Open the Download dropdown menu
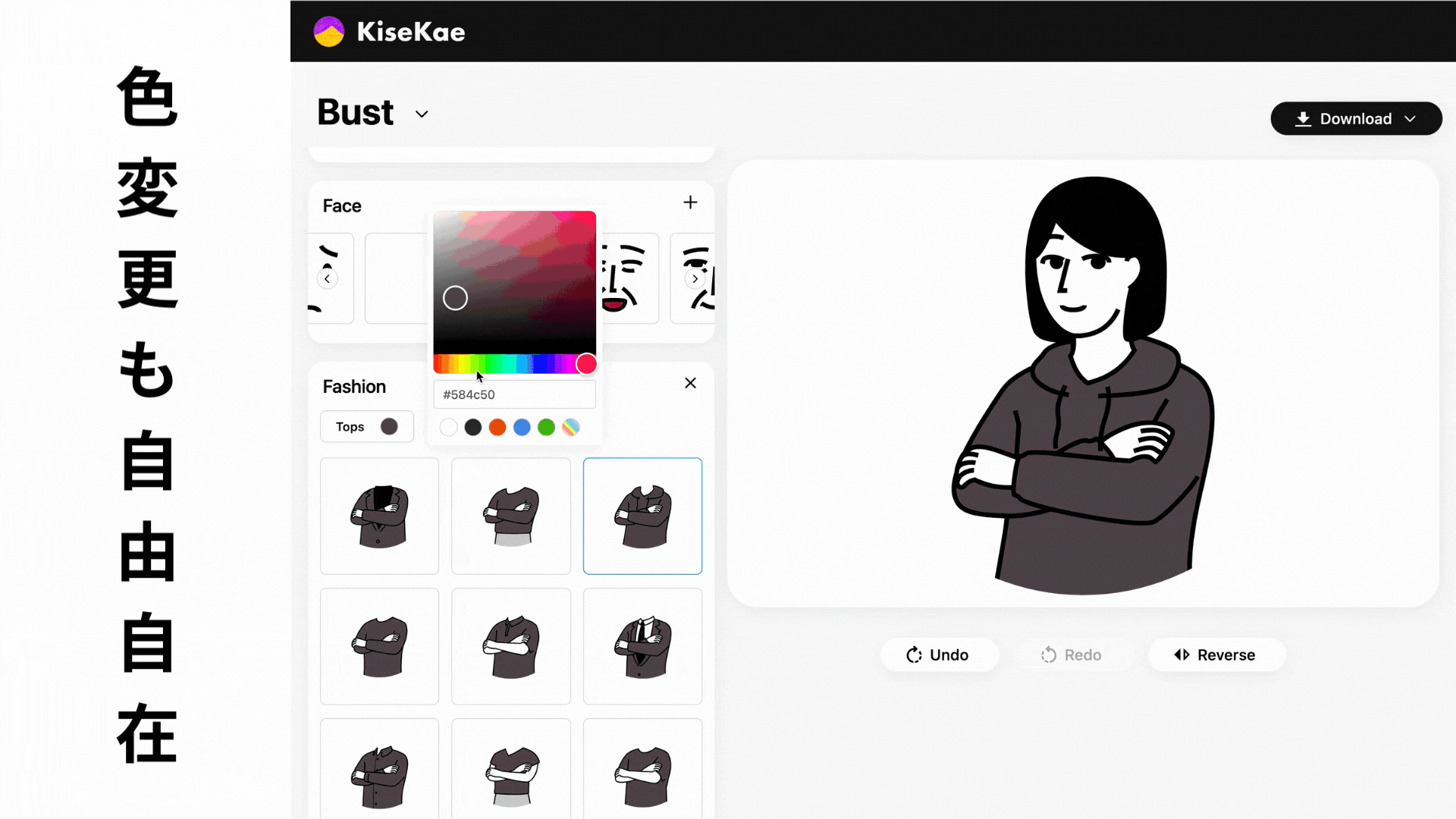This screenshot has height=819, width=1456. (1355, 118)
